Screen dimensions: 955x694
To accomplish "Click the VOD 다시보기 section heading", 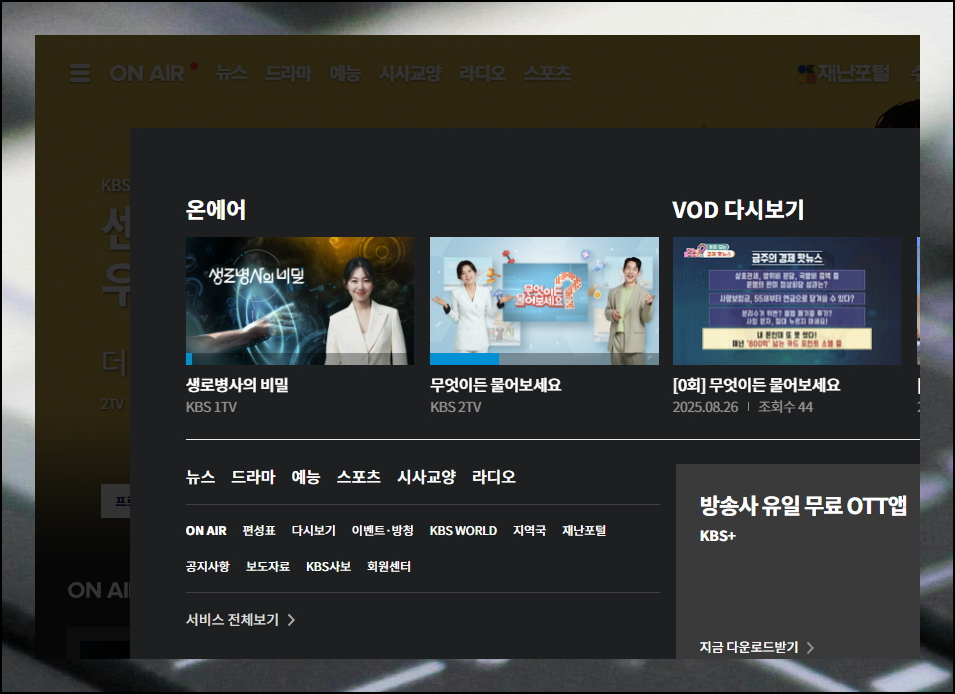I will pyautogui.click(x=738, y=210).
